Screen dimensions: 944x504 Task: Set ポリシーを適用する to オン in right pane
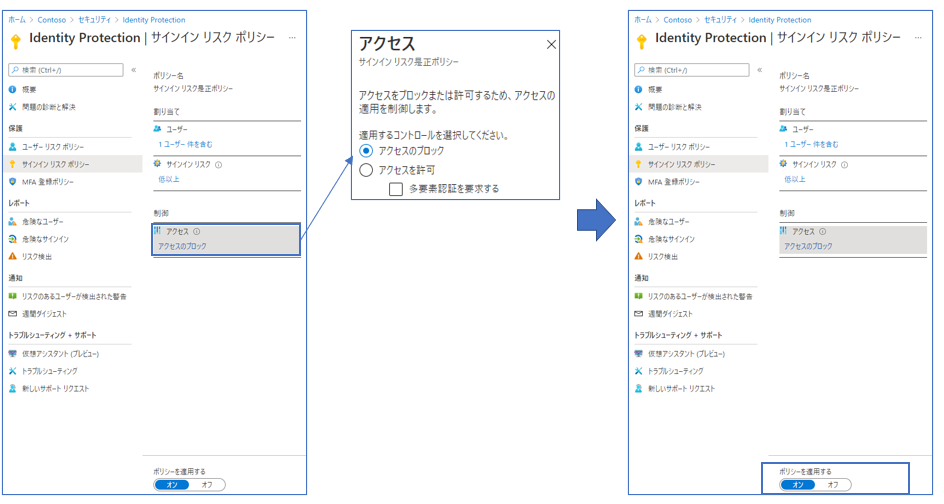[x=798, y=485]
